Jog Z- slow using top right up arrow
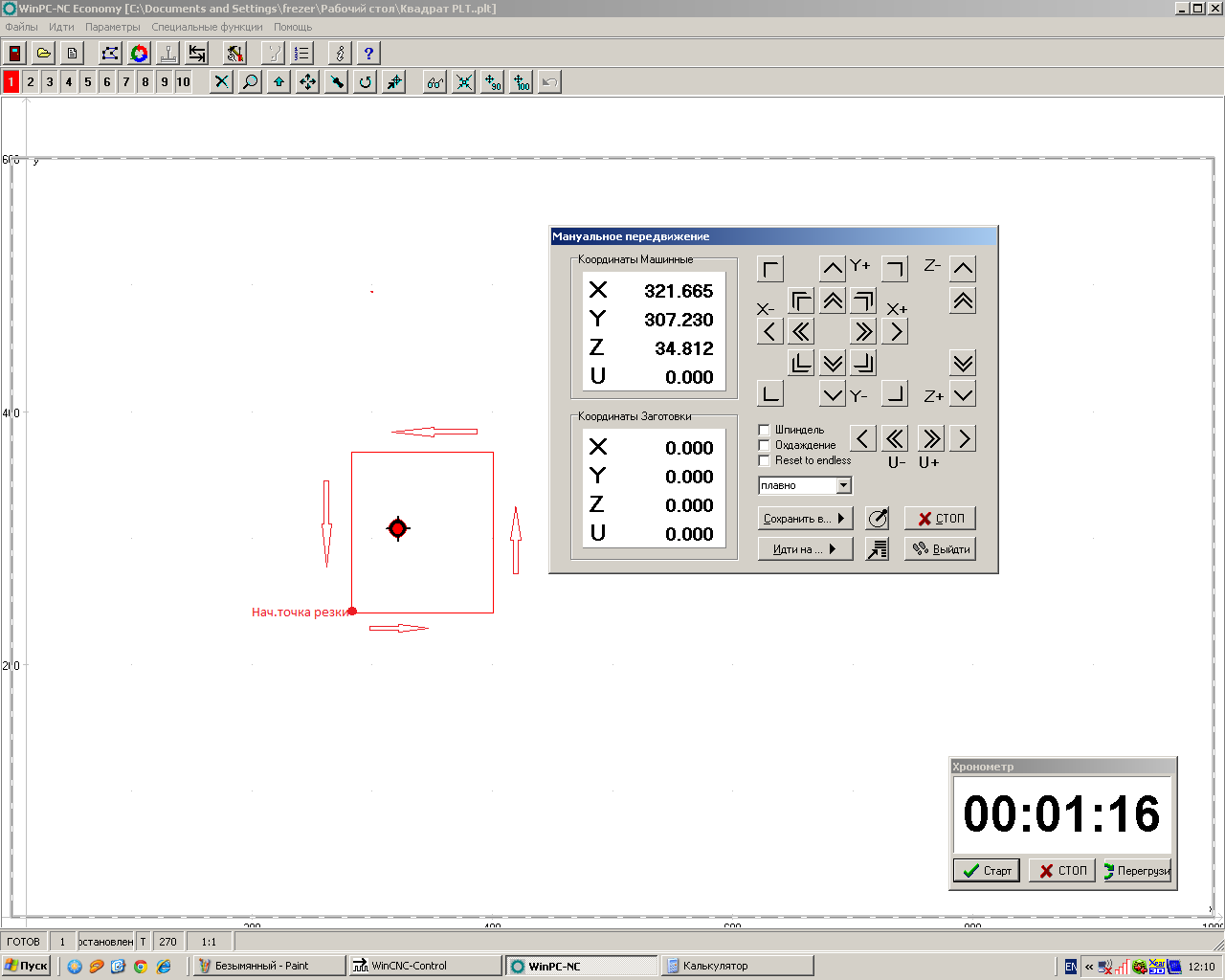The width and height of the screenshot is (1225, 980). coord(963,269)
